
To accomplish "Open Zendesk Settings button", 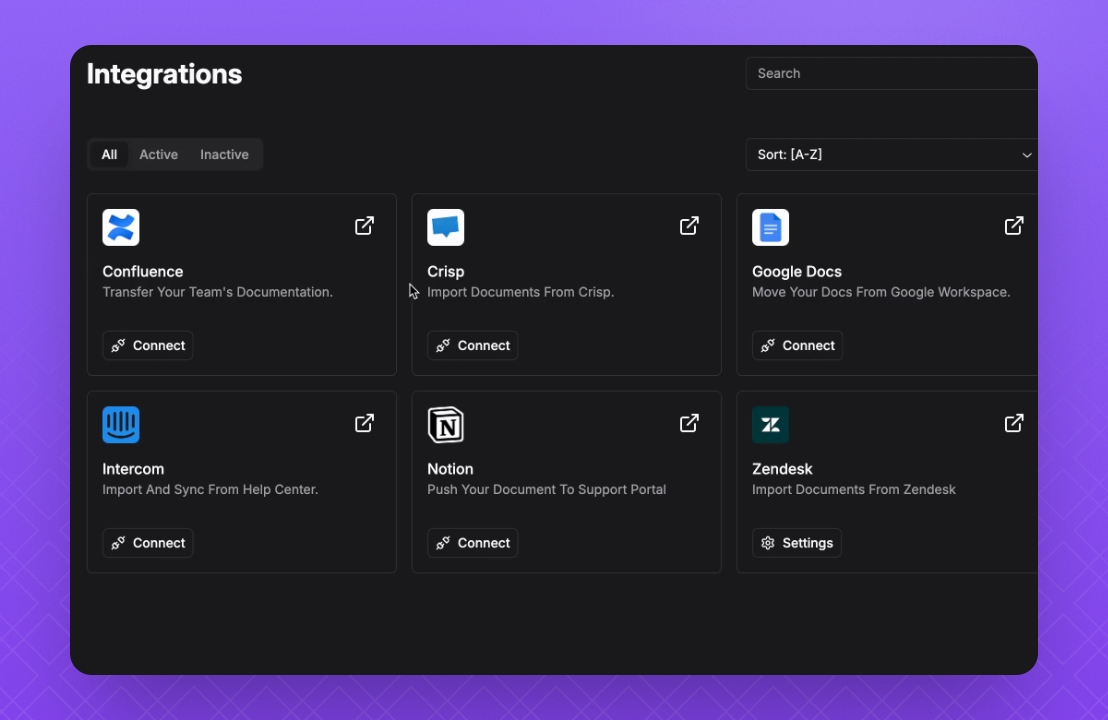I will [797, 543].
